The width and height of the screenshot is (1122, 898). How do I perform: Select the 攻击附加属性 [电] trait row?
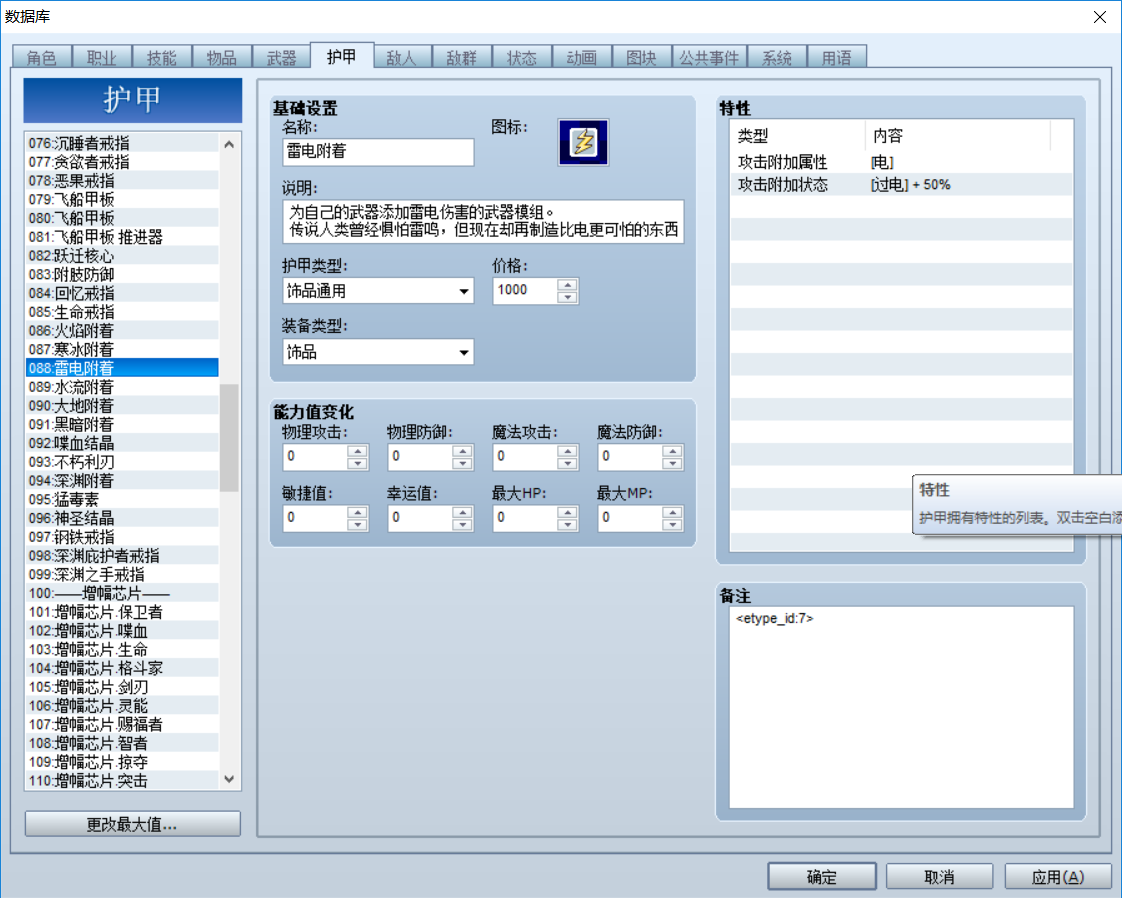point(902,162)
